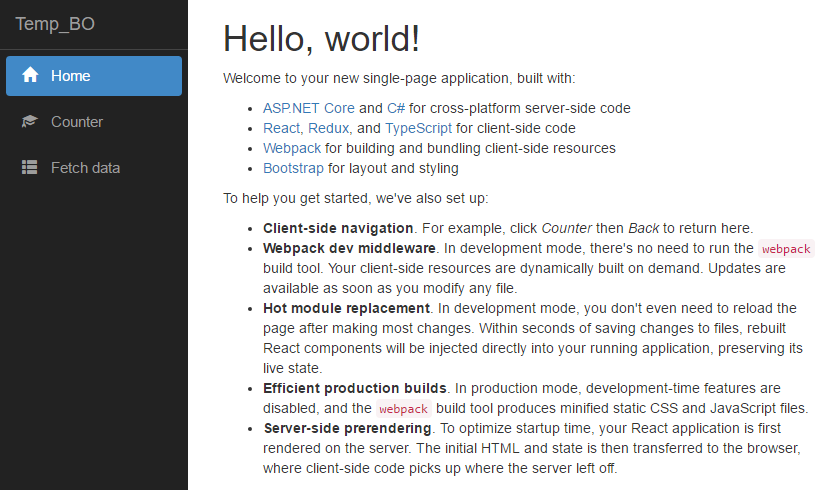Open the Bootstrap link
The image size is (829, 490).
coord(293,168)
